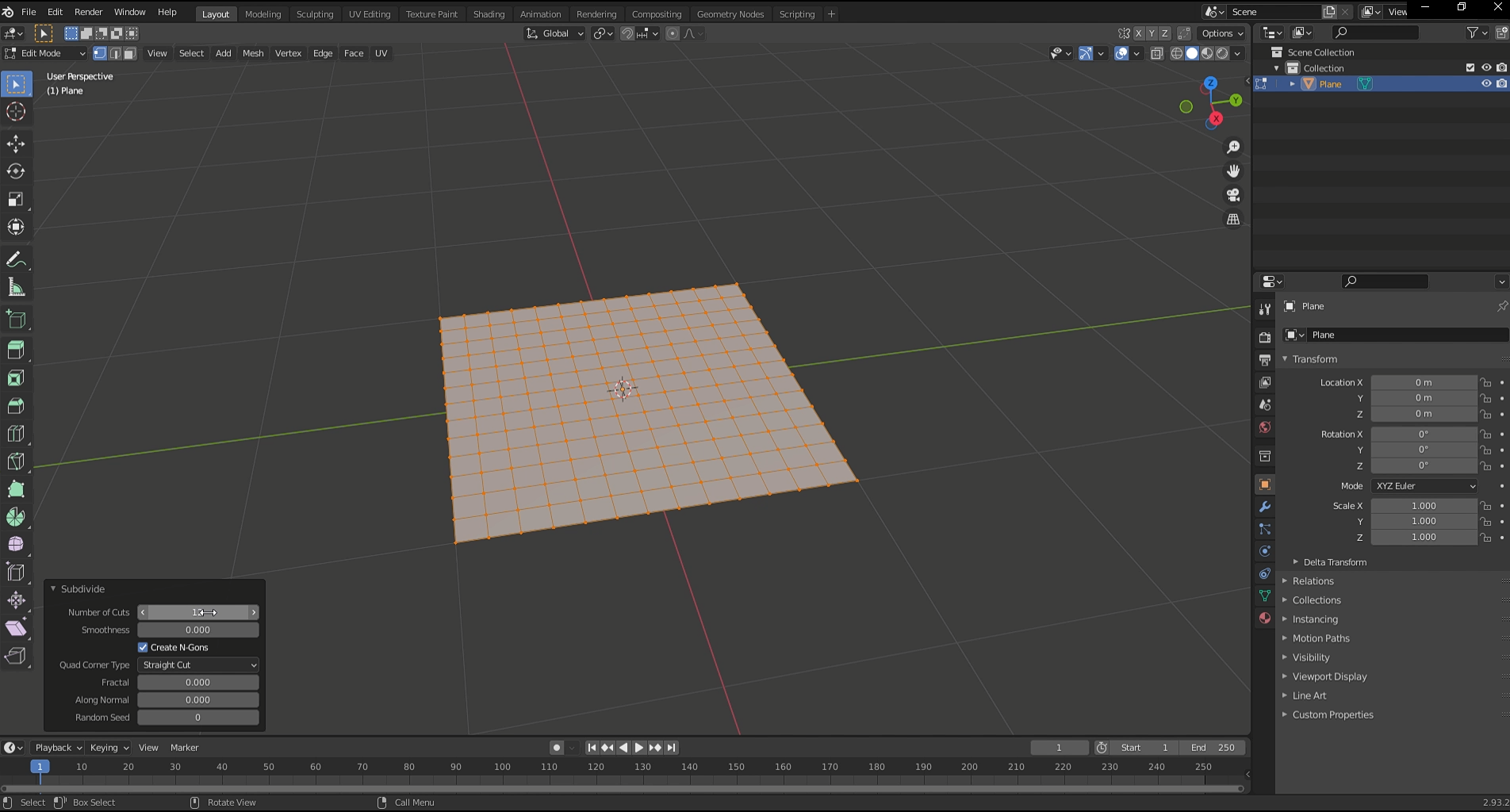Adjust the Smoothness slider
1510x812 pixels.
pos(198,630)
